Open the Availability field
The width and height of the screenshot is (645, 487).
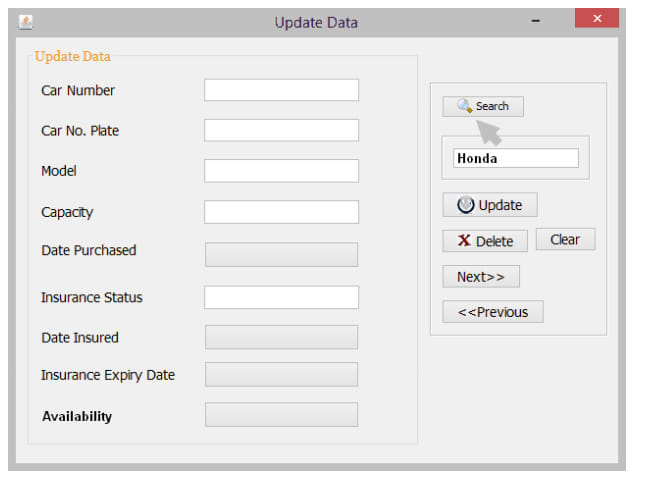coord(281,415)
